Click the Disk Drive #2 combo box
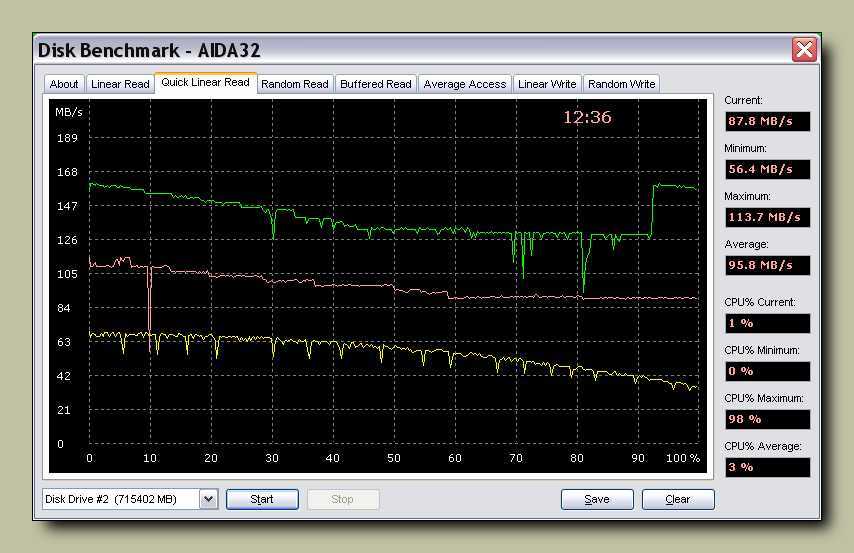854x553 pixels. tap(130, 499)
